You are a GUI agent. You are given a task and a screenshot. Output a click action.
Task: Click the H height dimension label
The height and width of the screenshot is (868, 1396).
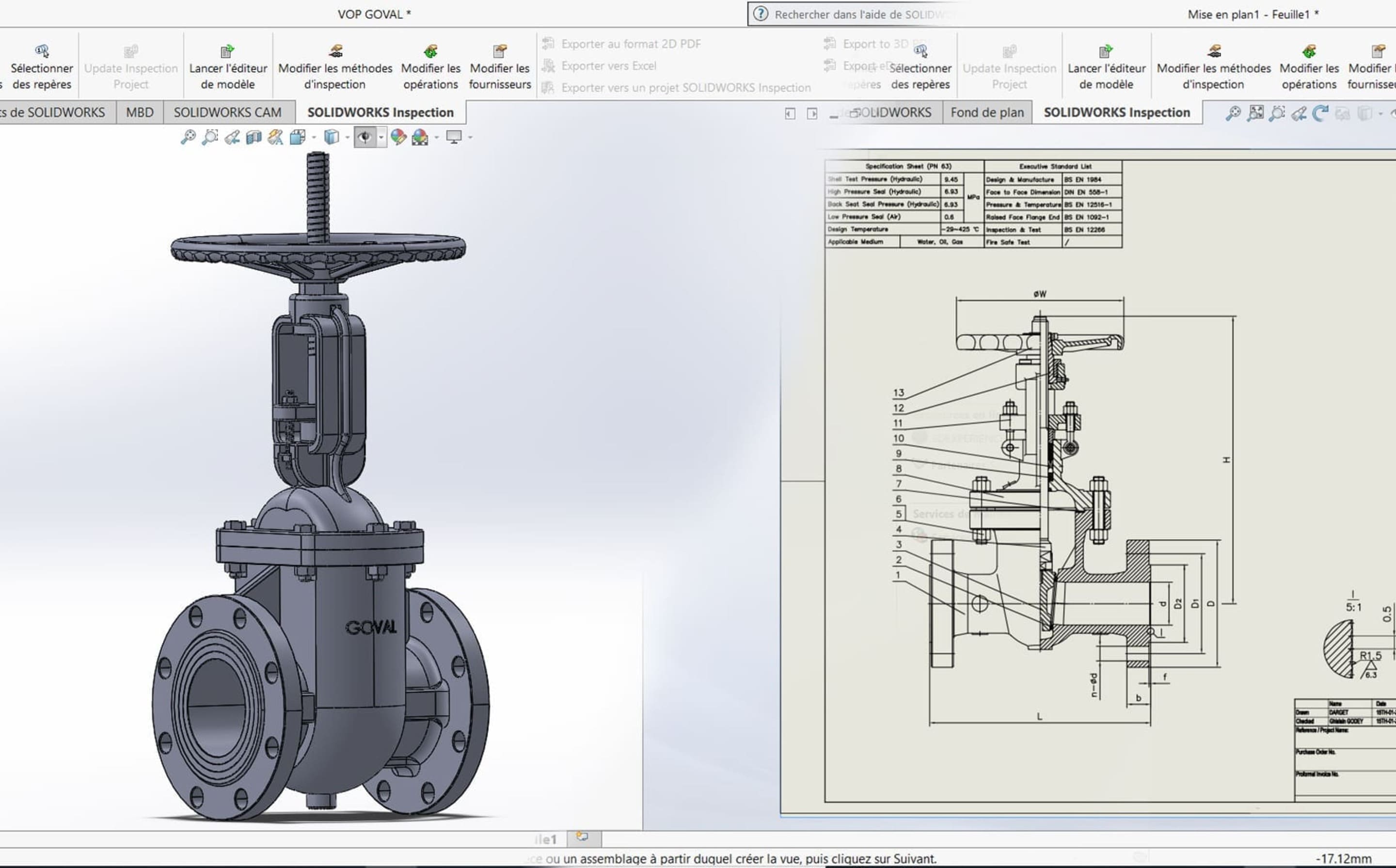pos(1226,460)
